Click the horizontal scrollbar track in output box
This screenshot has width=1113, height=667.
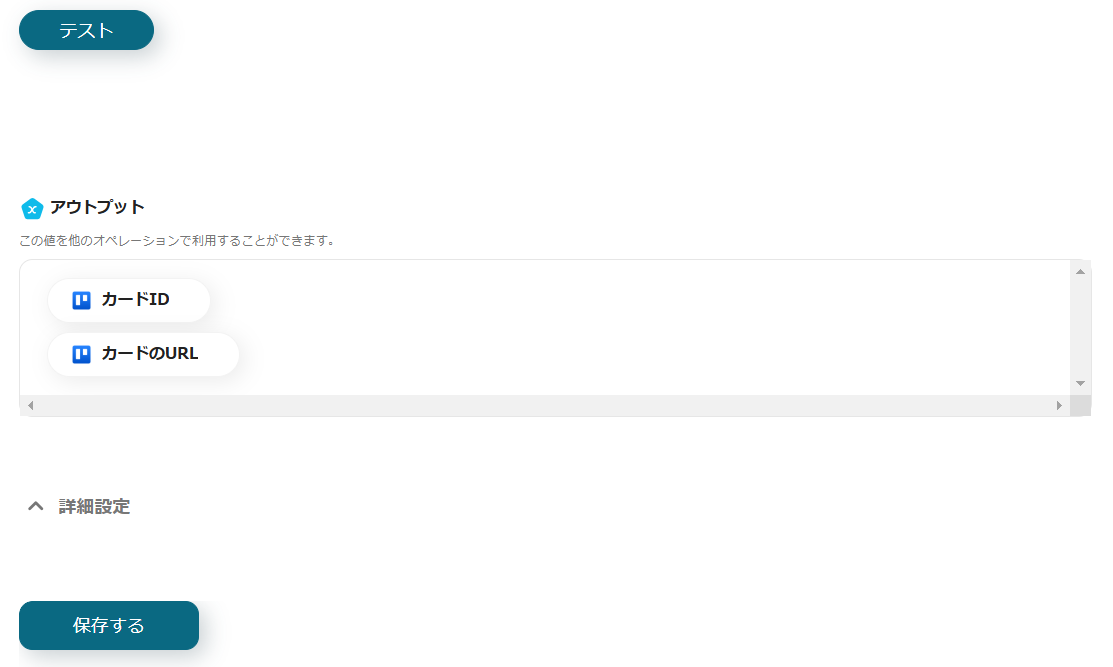tap(544, 406)
